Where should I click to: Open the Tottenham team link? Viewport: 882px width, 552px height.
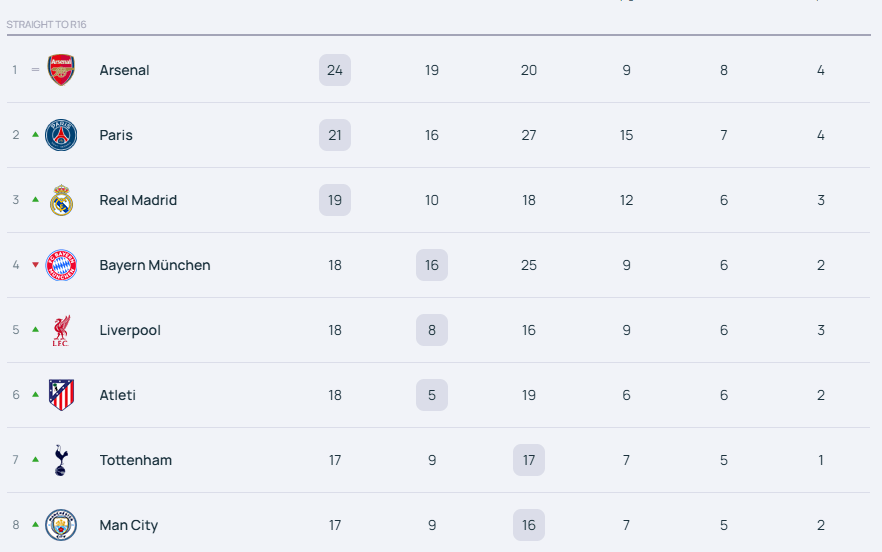click(x=136, y=460)
